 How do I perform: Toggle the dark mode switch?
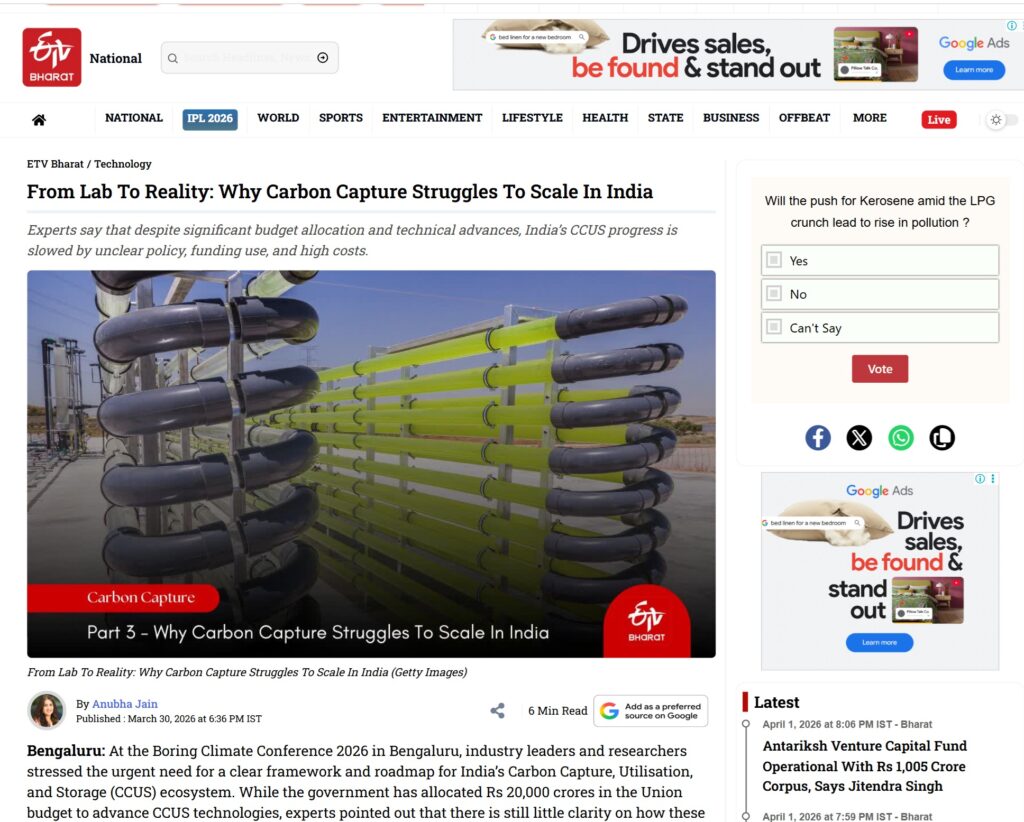[x=1002, y=119]
